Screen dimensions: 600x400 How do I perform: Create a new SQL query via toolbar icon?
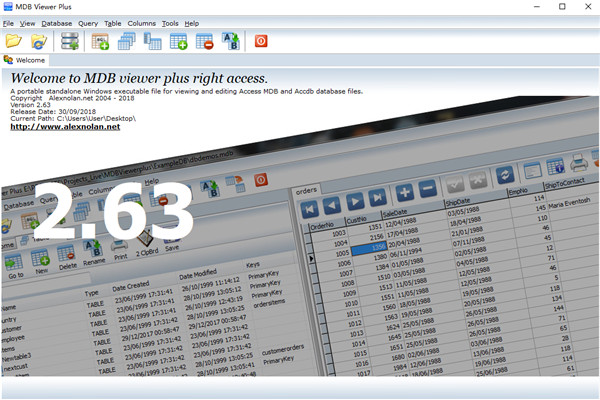pyautogui.click(x=100, y=41)
